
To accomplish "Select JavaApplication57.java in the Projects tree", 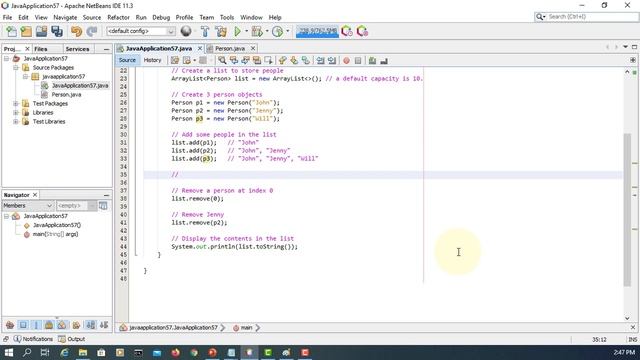I will coord(80,86).
